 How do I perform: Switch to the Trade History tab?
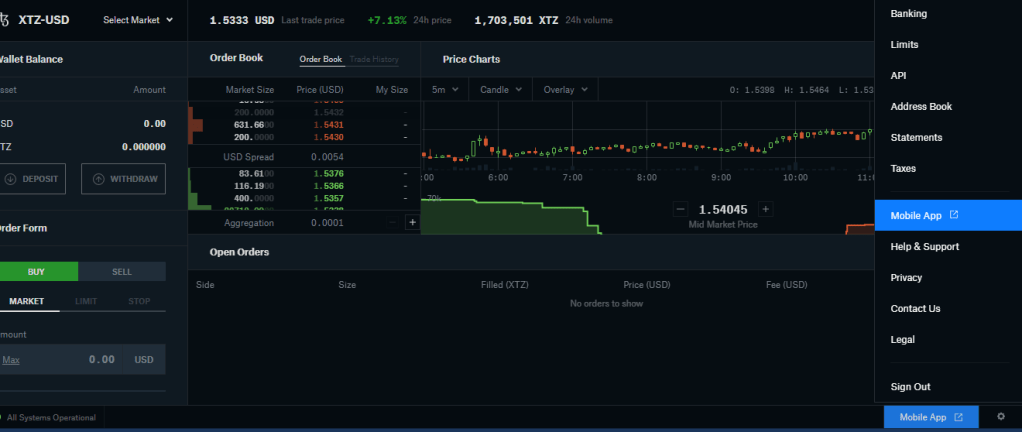point(373,59)
